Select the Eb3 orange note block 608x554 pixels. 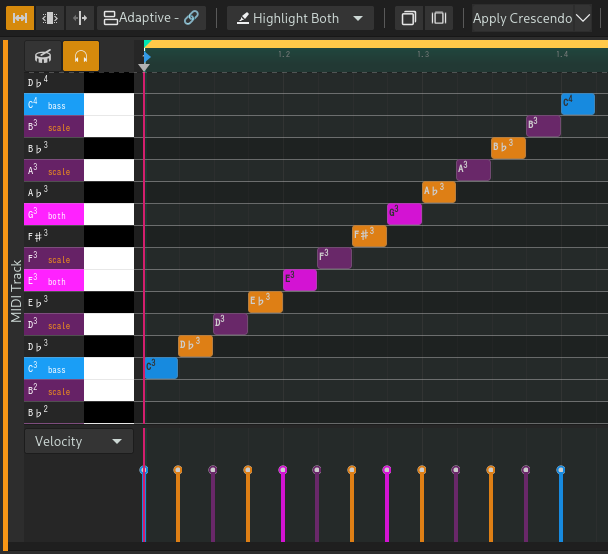point(265,302)
